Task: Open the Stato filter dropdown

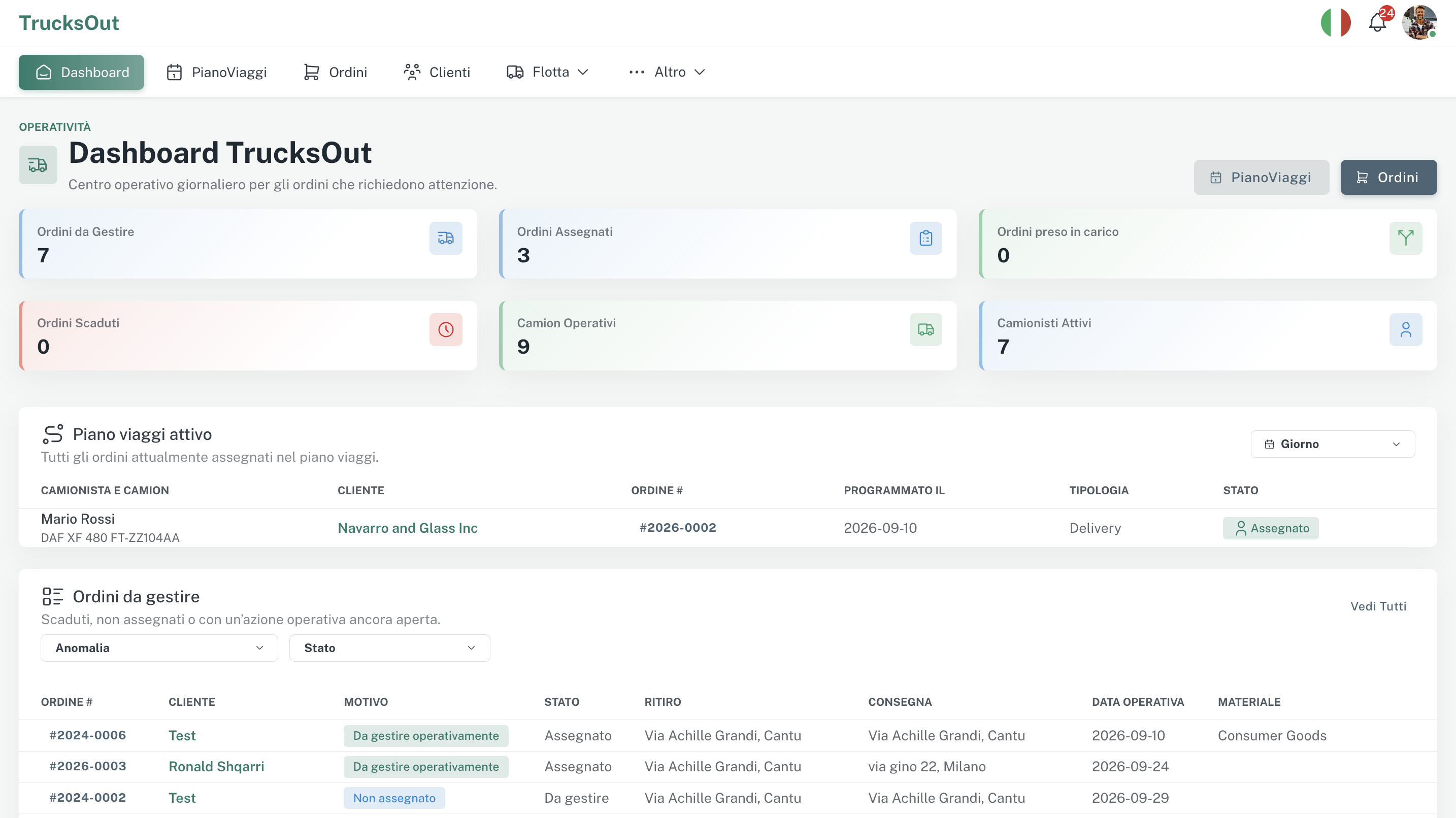Action: (x=389, y=648)
